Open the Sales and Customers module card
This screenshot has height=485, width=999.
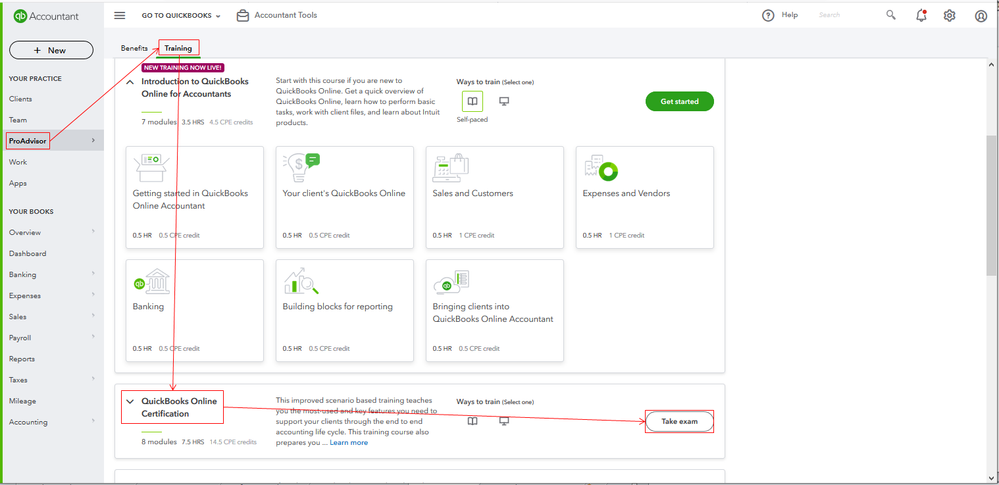(x=494, y=197)
